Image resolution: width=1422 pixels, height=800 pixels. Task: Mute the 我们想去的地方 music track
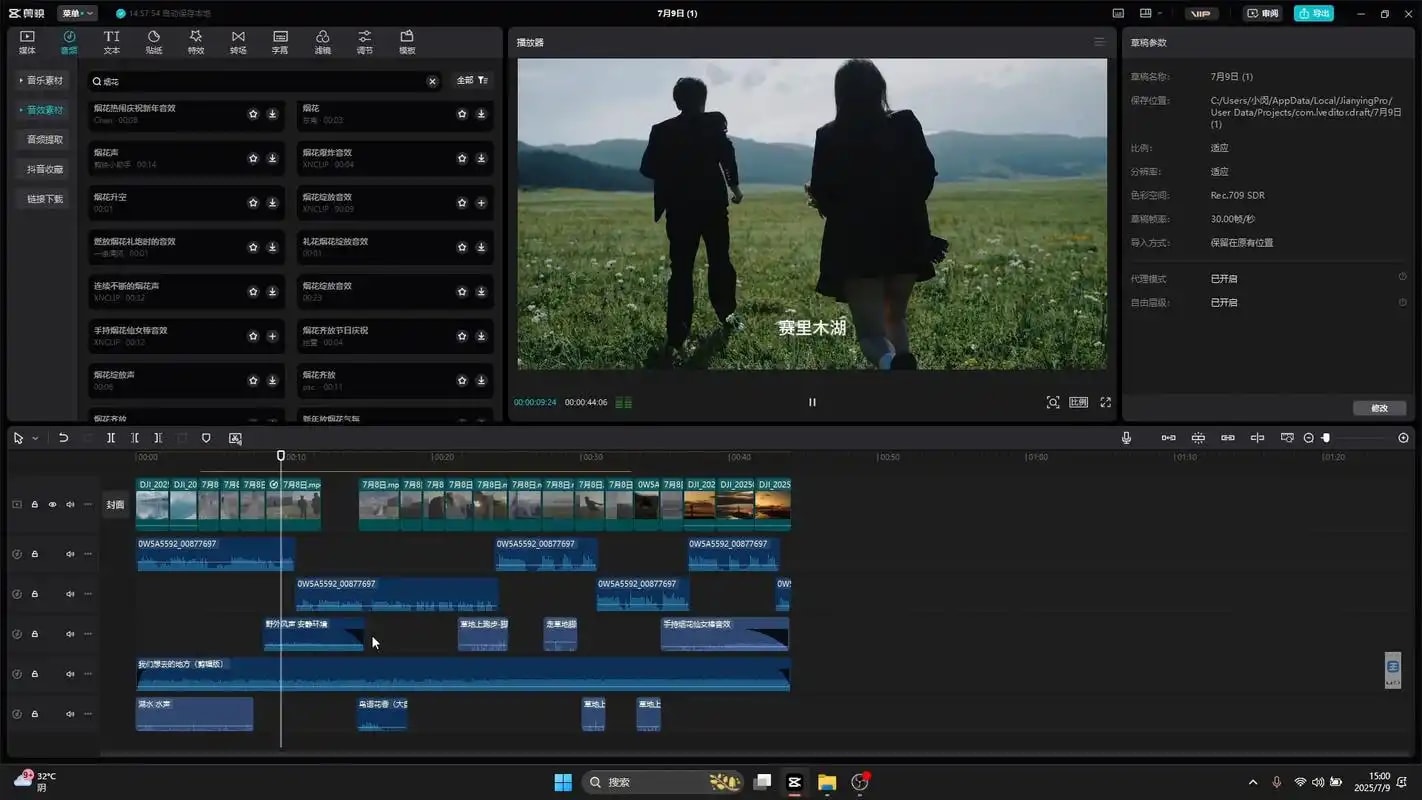70,674
